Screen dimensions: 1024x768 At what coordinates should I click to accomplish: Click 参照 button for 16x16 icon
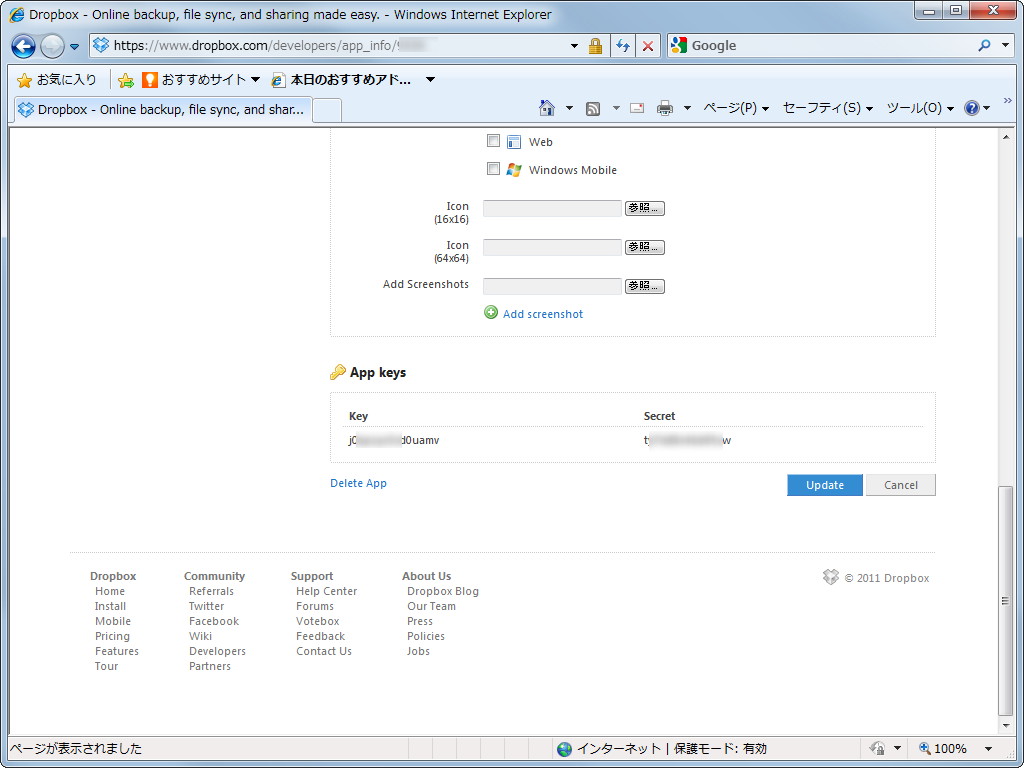(645, 208)
